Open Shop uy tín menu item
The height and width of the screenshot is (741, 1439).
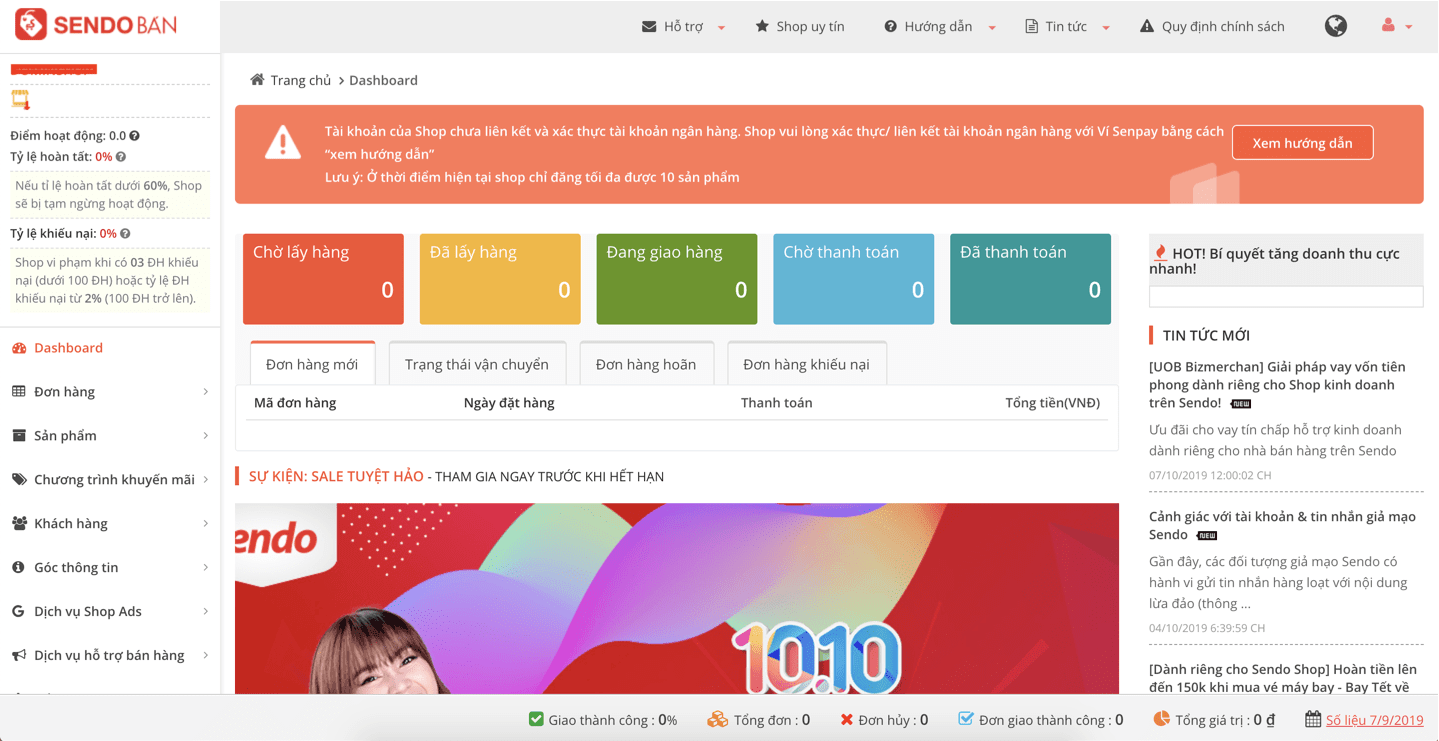(800, 26)
